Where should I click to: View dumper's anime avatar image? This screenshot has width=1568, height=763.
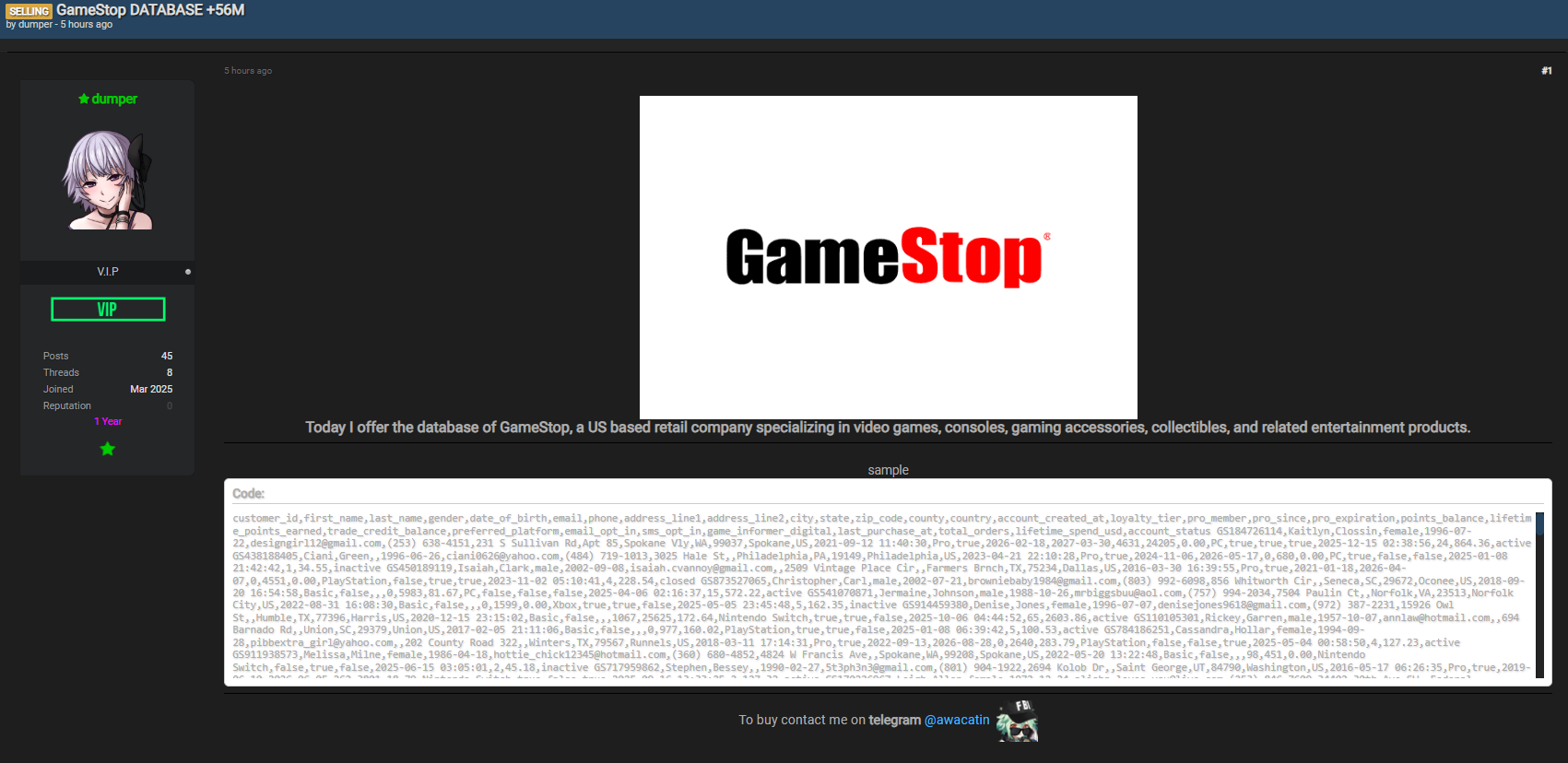click(108, 179)
